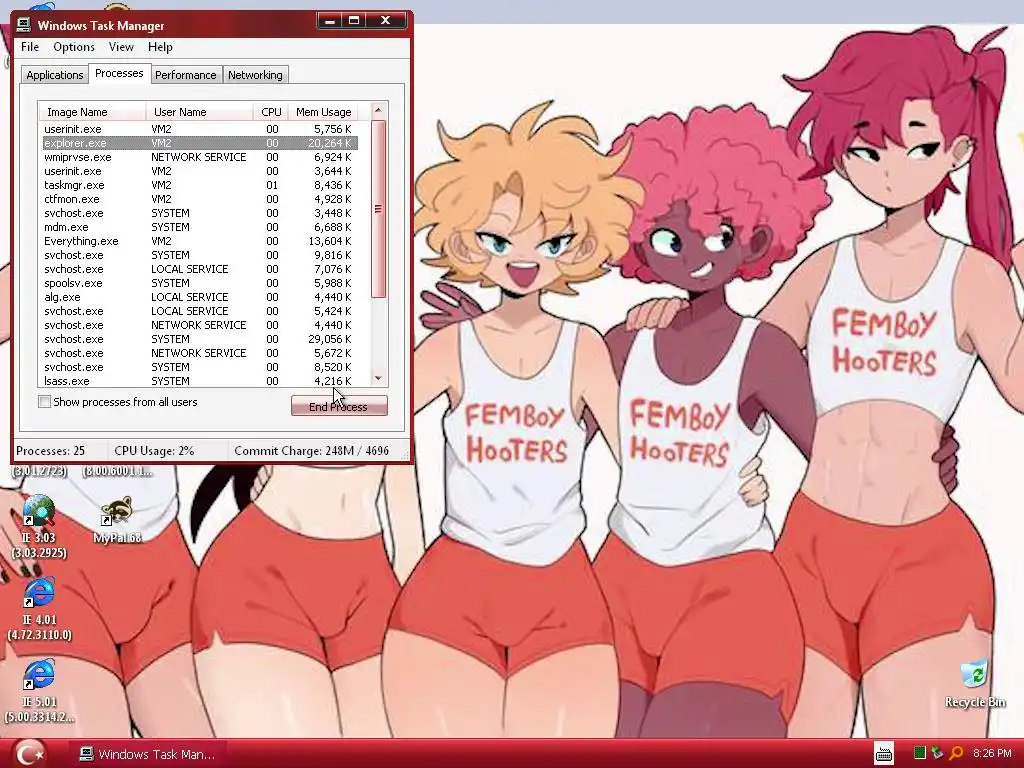Click the process list scrollbar thumb
Viewport: 1024px width, 768px height.
click(x=378, y=209)
